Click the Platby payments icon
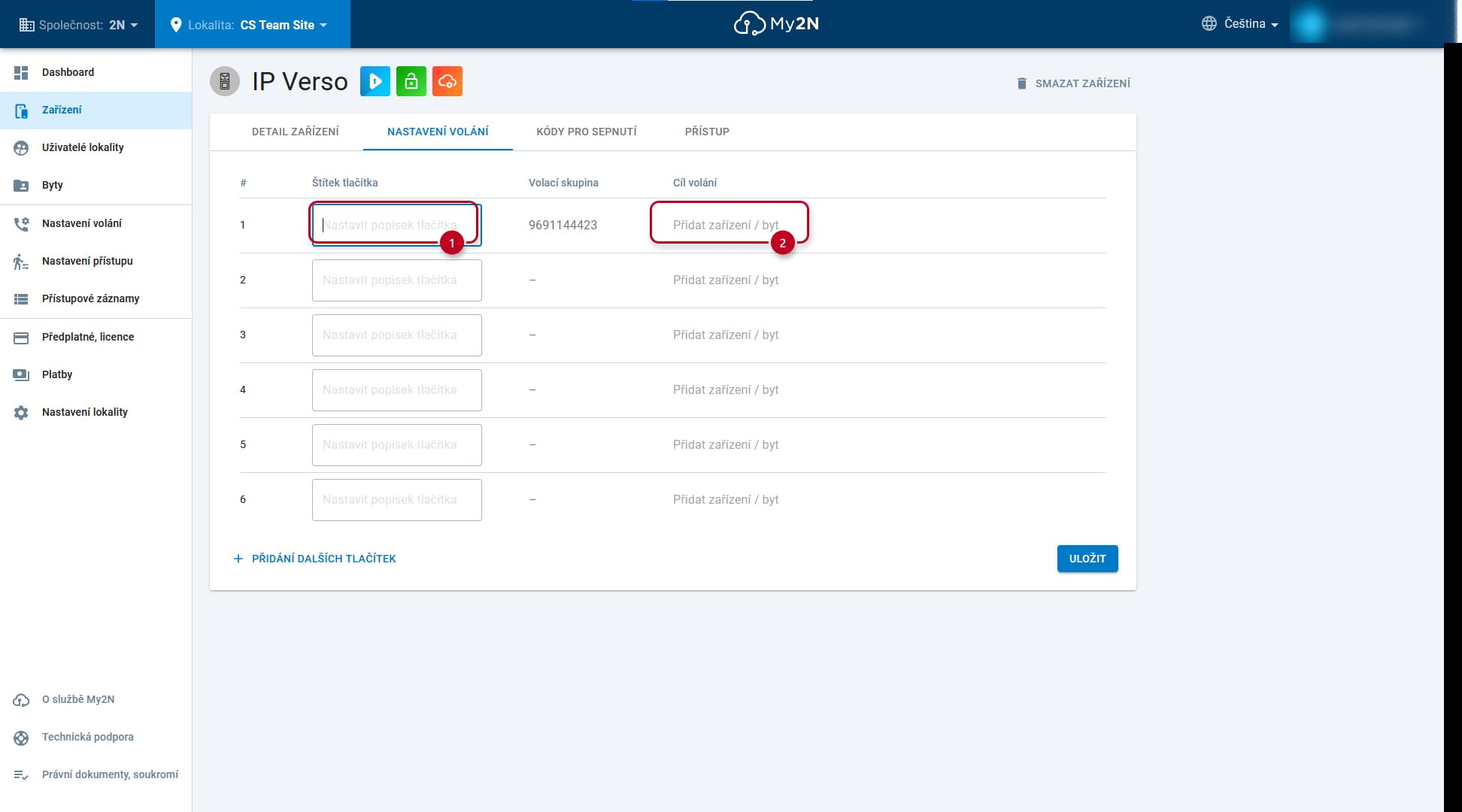Viewport: 1462px width, 812px height. (x=21, y=375)
